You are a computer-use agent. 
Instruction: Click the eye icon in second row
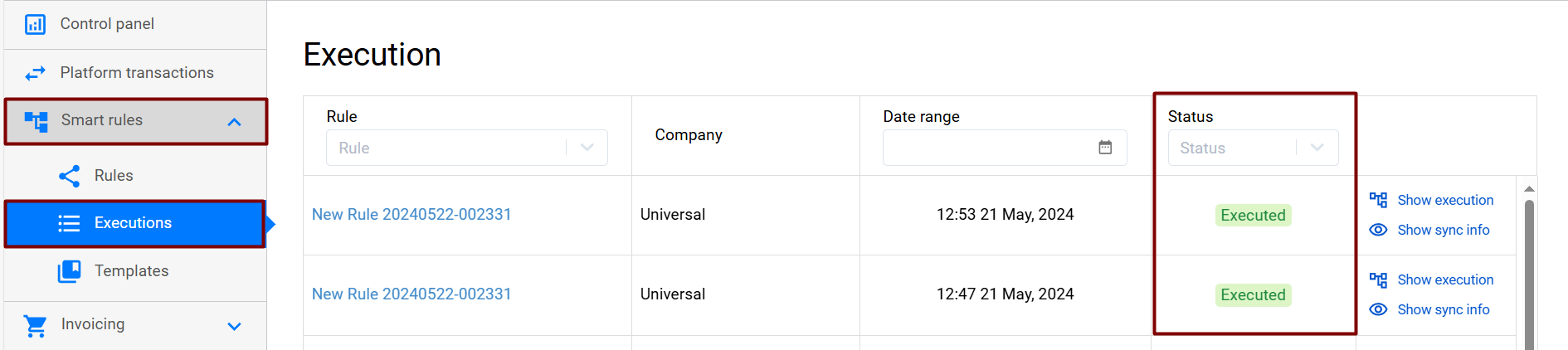tap(1378, 309)
